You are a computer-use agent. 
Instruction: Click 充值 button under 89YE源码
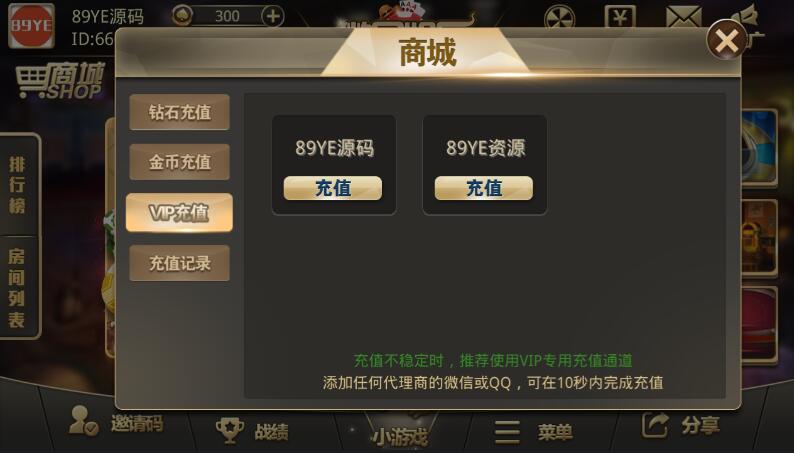click(333, 188)
